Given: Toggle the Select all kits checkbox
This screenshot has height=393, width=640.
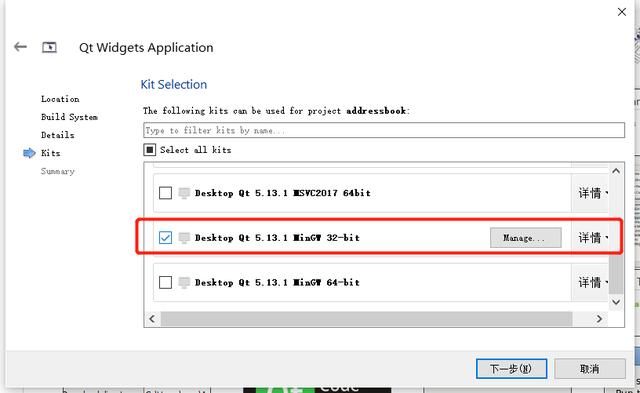Looking at the screenshot, I should click(150, 150).
